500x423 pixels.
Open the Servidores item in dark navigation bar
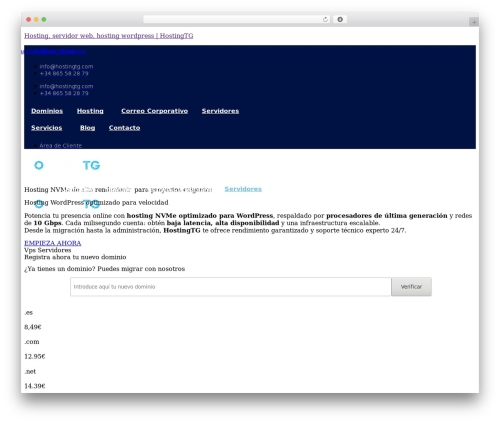tap(220, 111)
